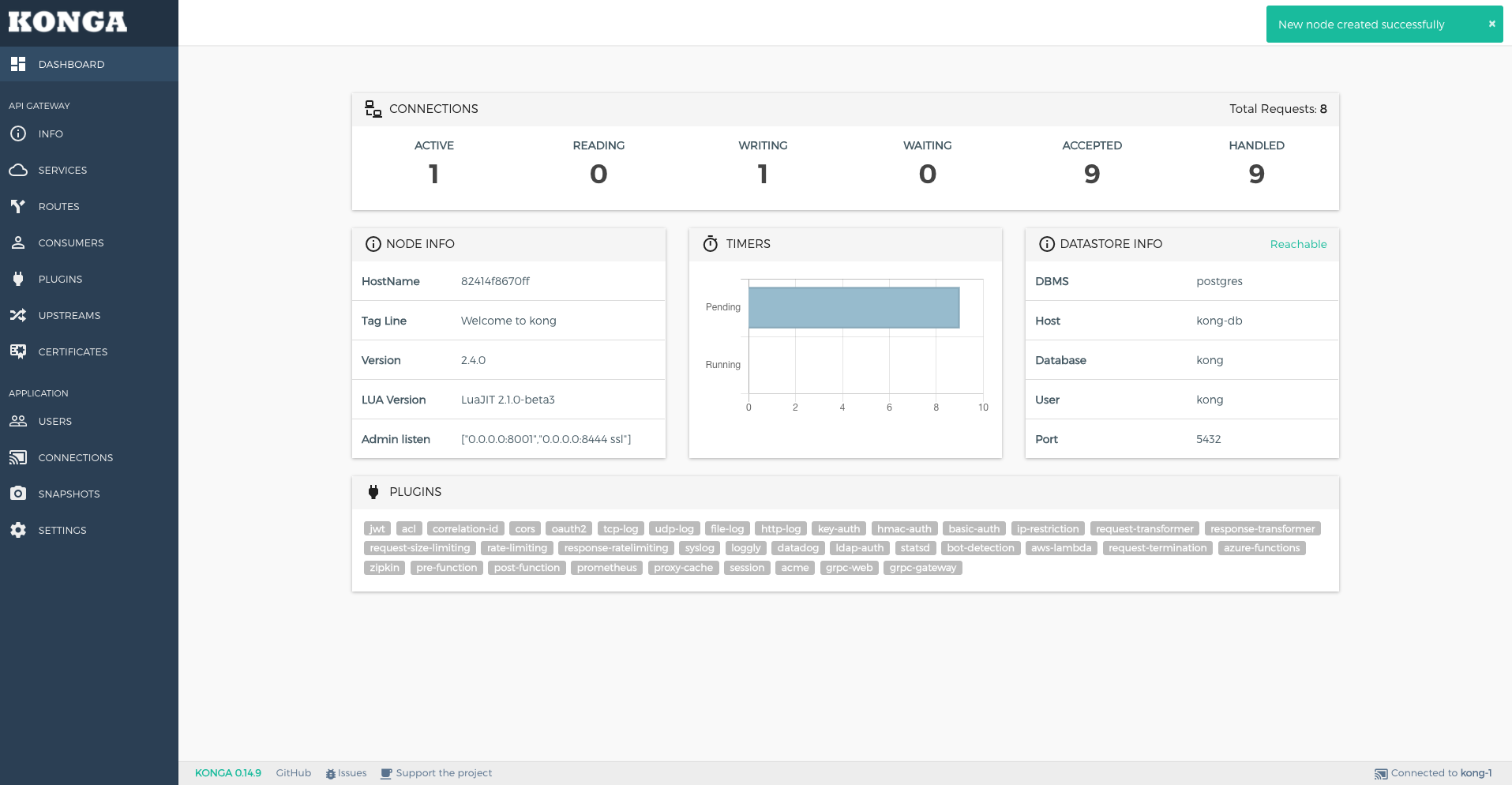Click the Node Info circle icon
The width and height of the screenshot is (1512, 785).
373,244
